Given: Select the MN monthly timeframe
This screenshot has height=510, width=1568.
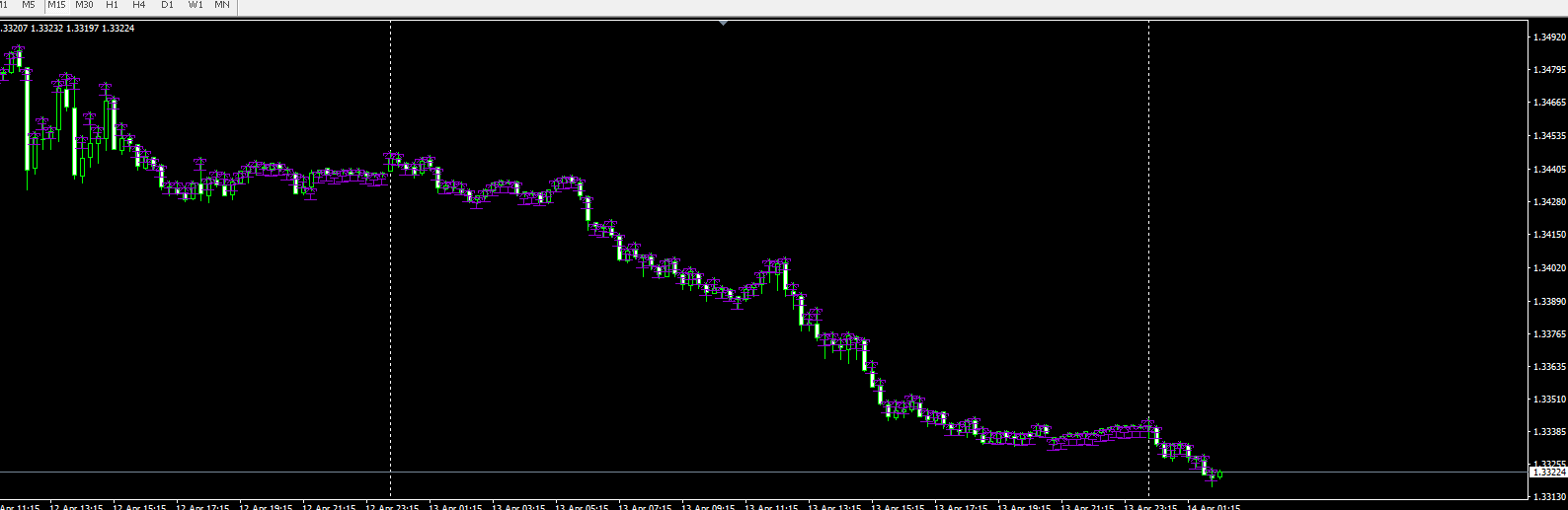Looking at the screenshot, I should (x=222, y=5).
